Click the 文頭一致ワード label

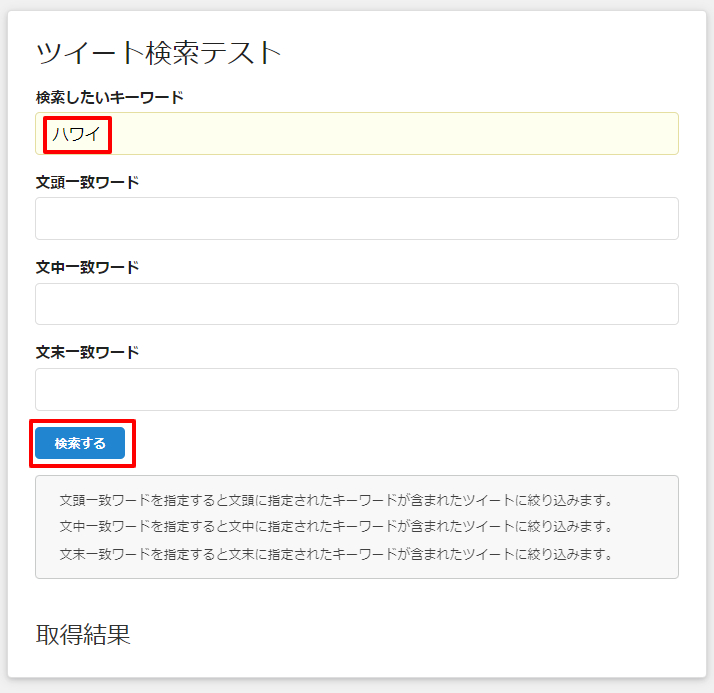87,182
